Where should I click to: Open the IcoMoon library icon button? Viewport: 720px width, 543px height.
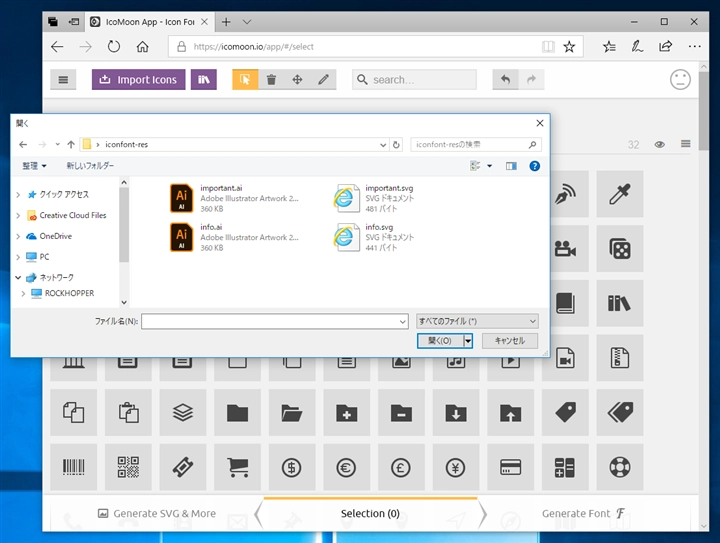[203, 79]
